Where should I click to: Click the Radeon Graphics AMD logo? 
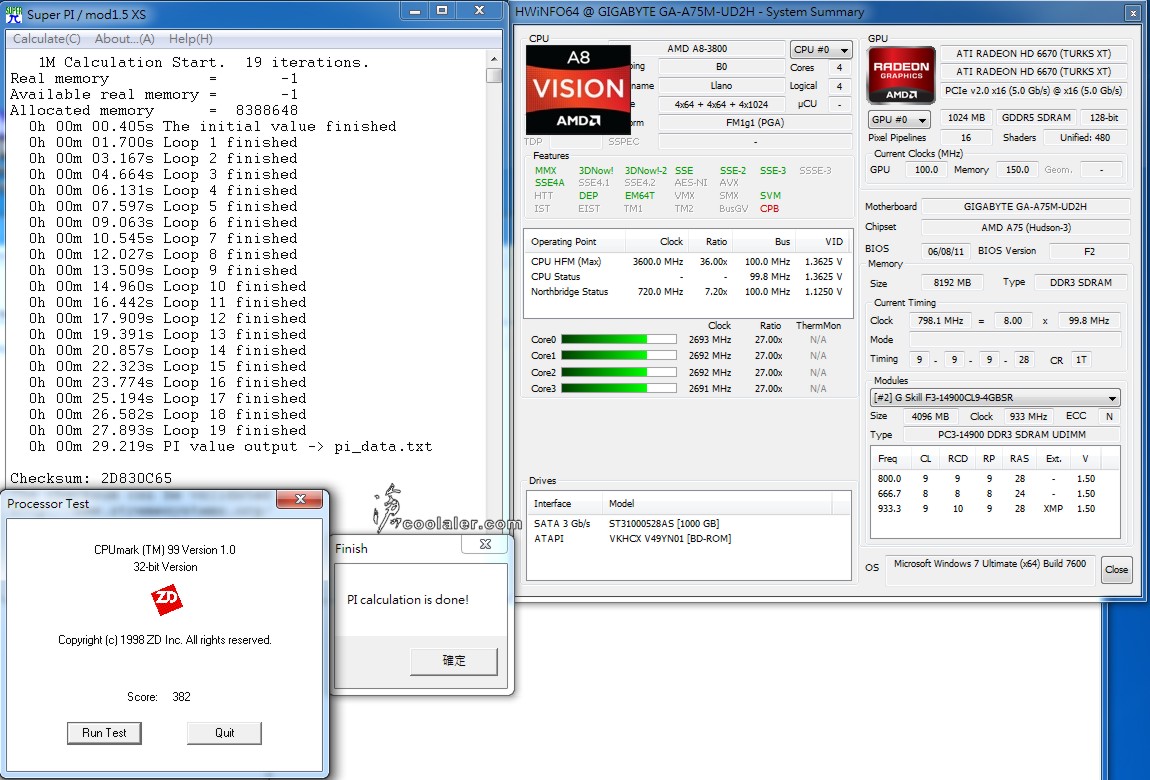pos(901,75)
